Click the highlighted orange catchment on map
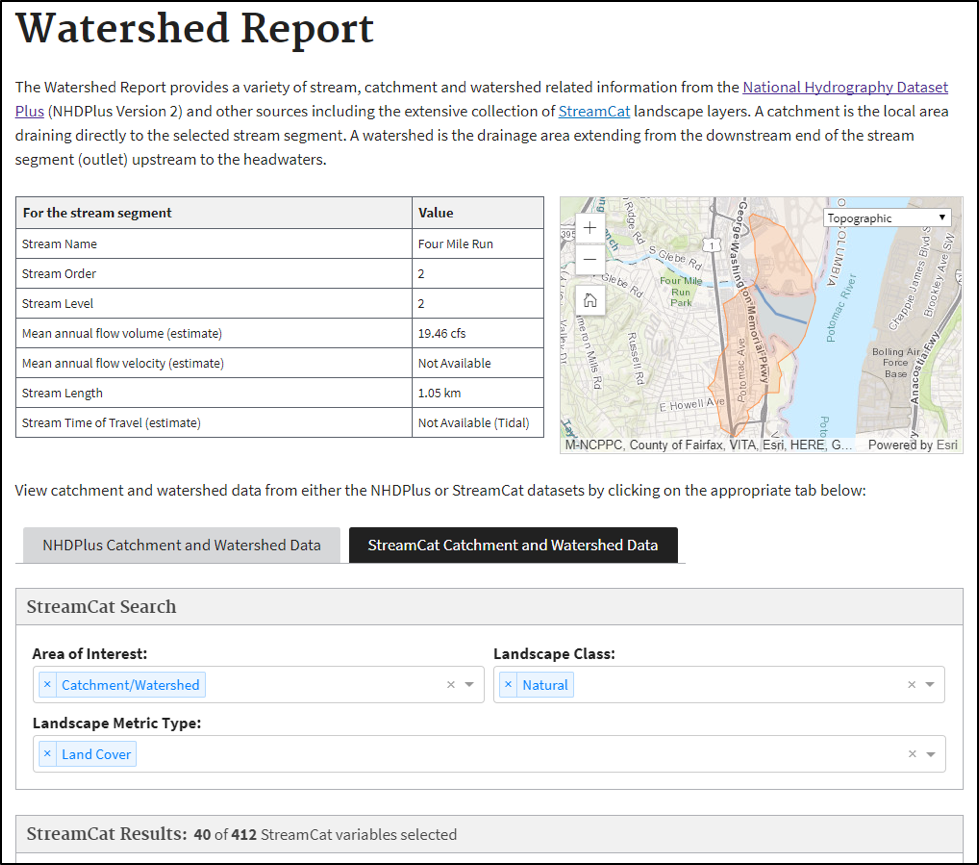Image resolution: width=979 pixels, height=865 pixels. tap(780, 255)
